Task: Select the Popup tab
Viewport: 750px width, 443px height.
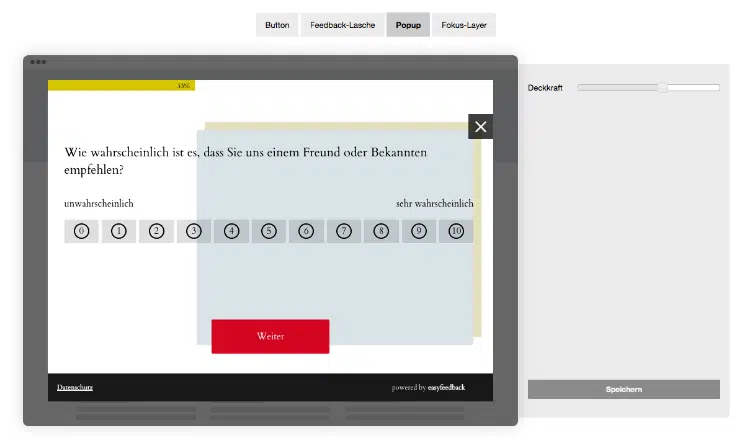Action: coord(408,25)
